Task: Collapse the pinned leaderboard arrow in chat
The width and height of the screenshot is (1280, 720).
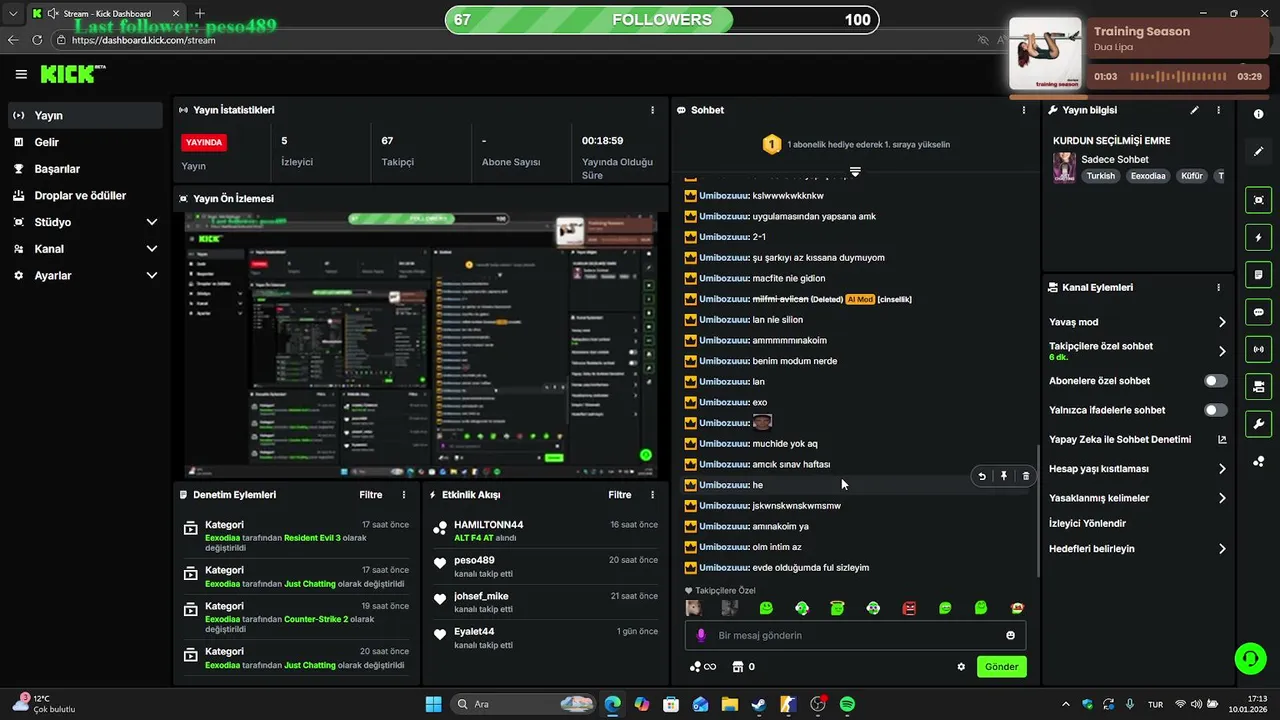Action: [855, 172]
